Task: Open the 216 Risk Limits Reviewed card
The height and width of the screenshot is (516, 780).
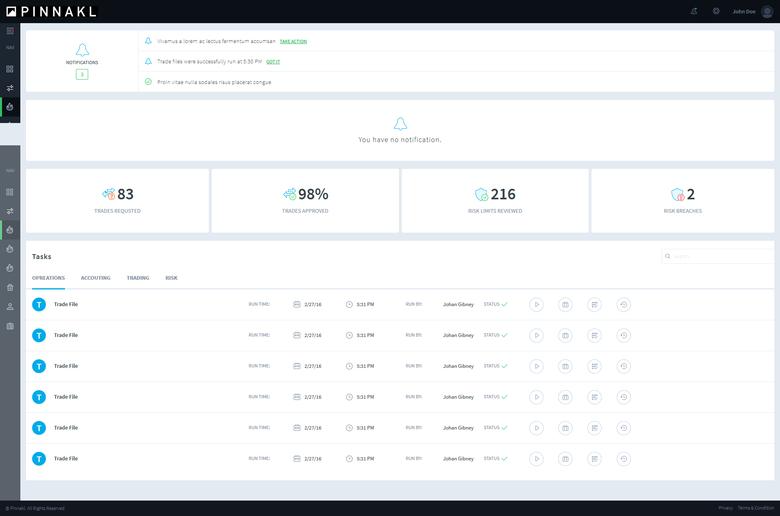Action: (495, 201)
